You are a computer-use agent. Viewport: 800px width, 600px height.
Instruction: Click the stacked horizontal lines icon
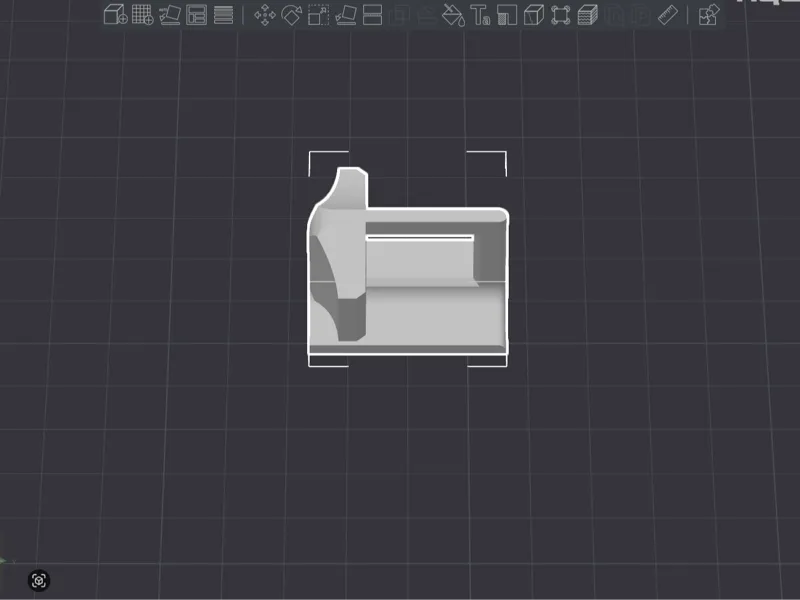point(223,15)
